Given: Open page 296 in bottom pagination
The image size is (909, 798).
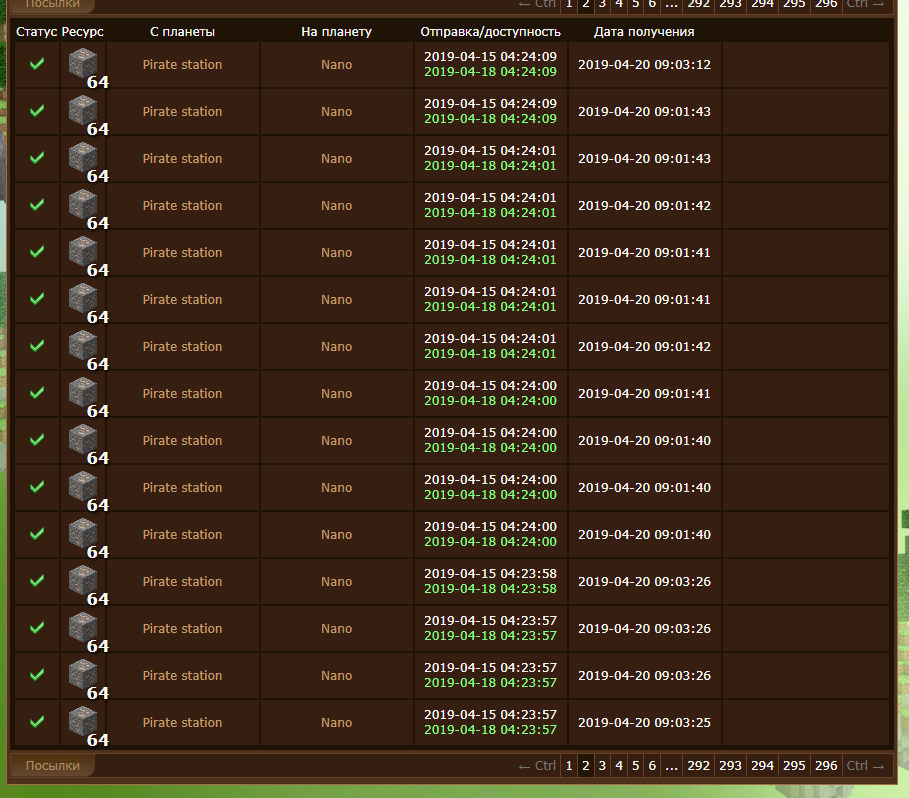Looking at the screenshot, I should [x=826, y=766].
